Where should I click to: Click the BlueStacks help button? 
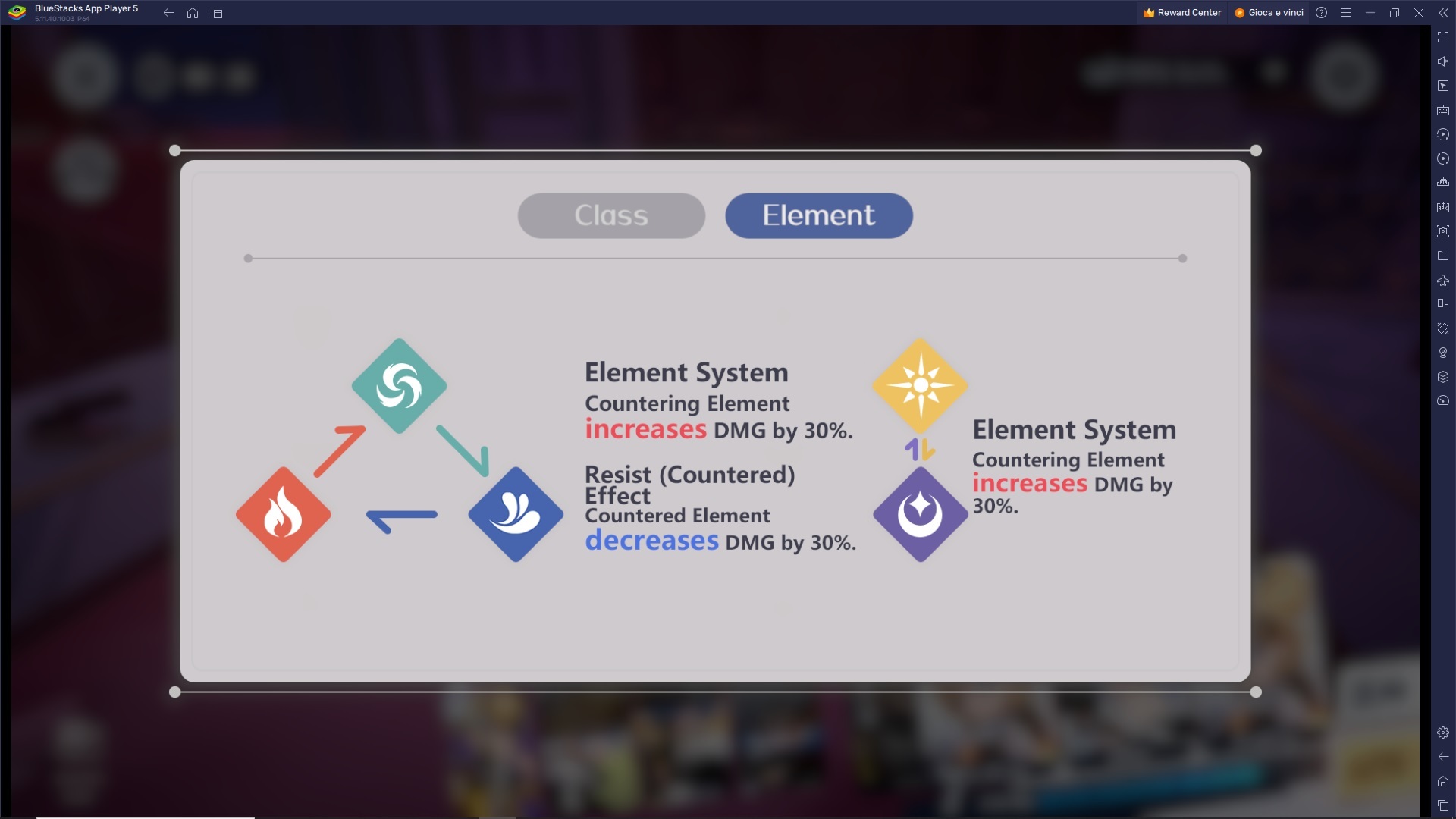click(1321, 12)
